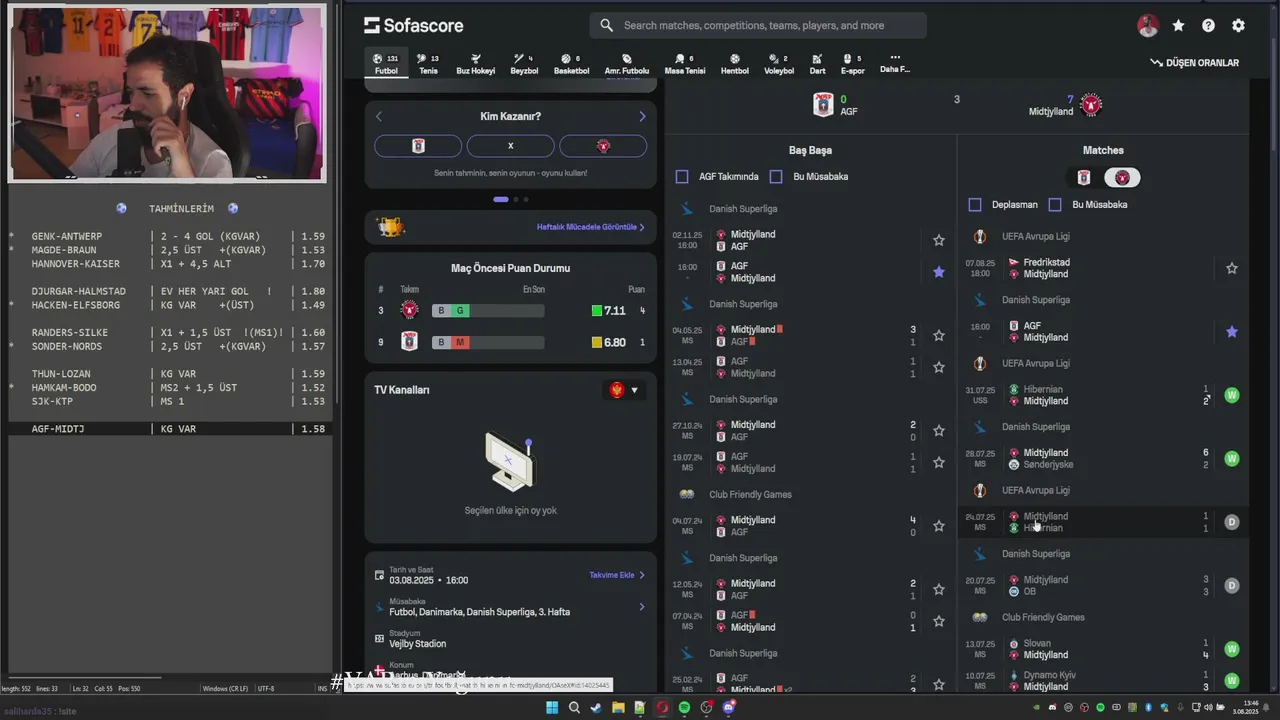Select AGF team toggle in Matches
This screenshot has width=1280, height=720.
1084,178
